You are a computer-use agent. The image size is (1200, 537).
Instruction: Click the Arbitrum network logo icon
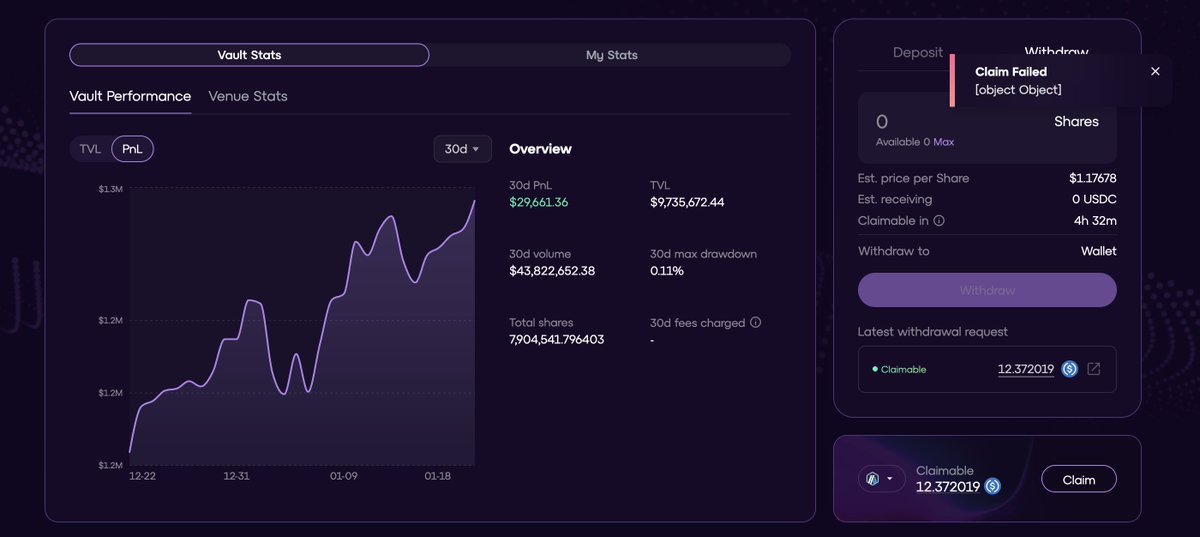pos(871,479)
